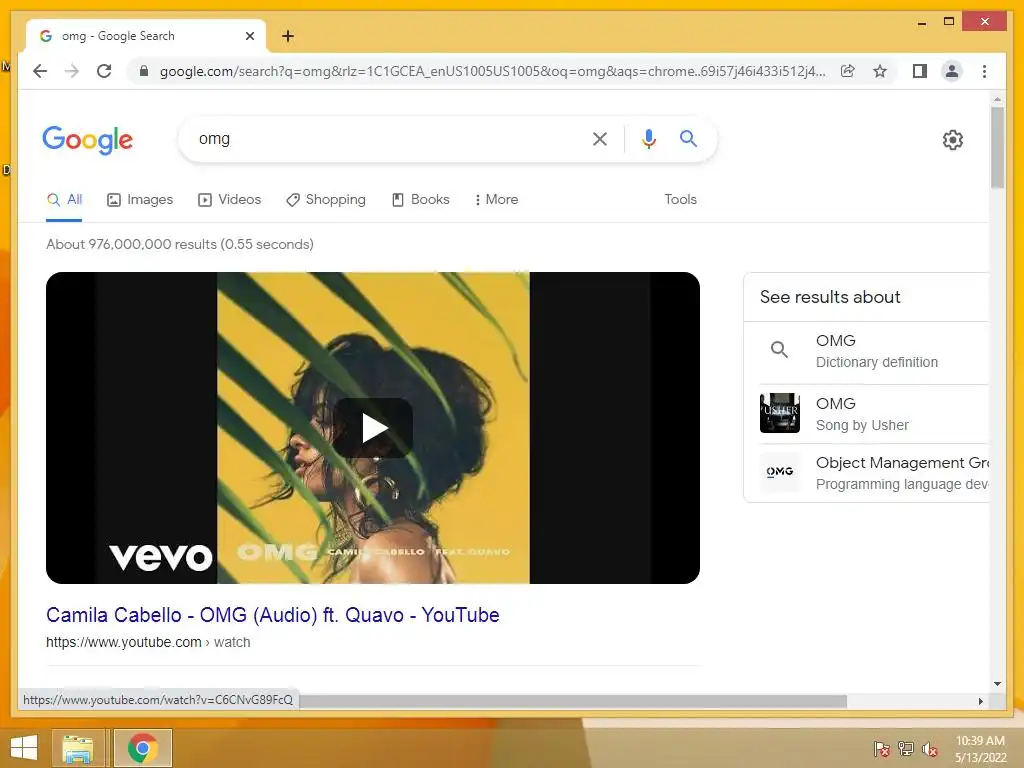Click the Chrome taskbar icon
This screenshot has height=768, width=1024.
pos(143,748)
